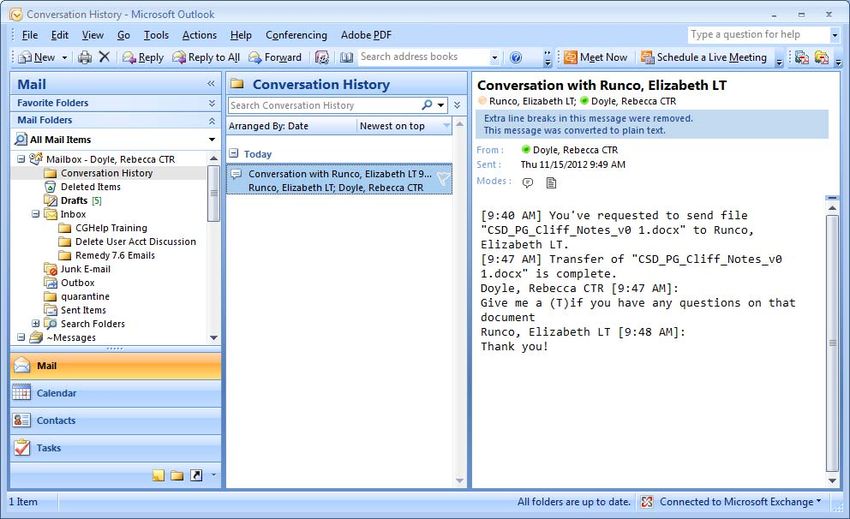Open the Adobe PDF menu
The height and width of the screenshot is (519, 850).
366,35
